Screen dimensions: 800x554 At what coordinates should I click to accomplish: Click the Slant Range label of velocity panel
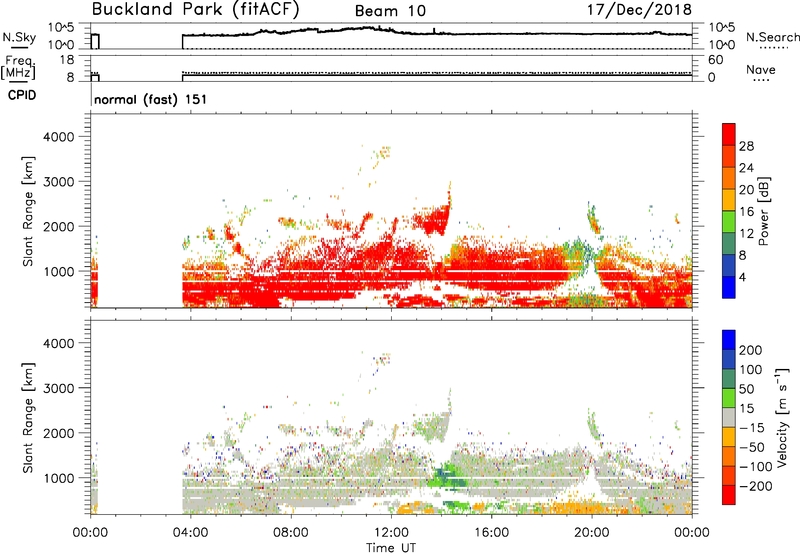(28, 418)
